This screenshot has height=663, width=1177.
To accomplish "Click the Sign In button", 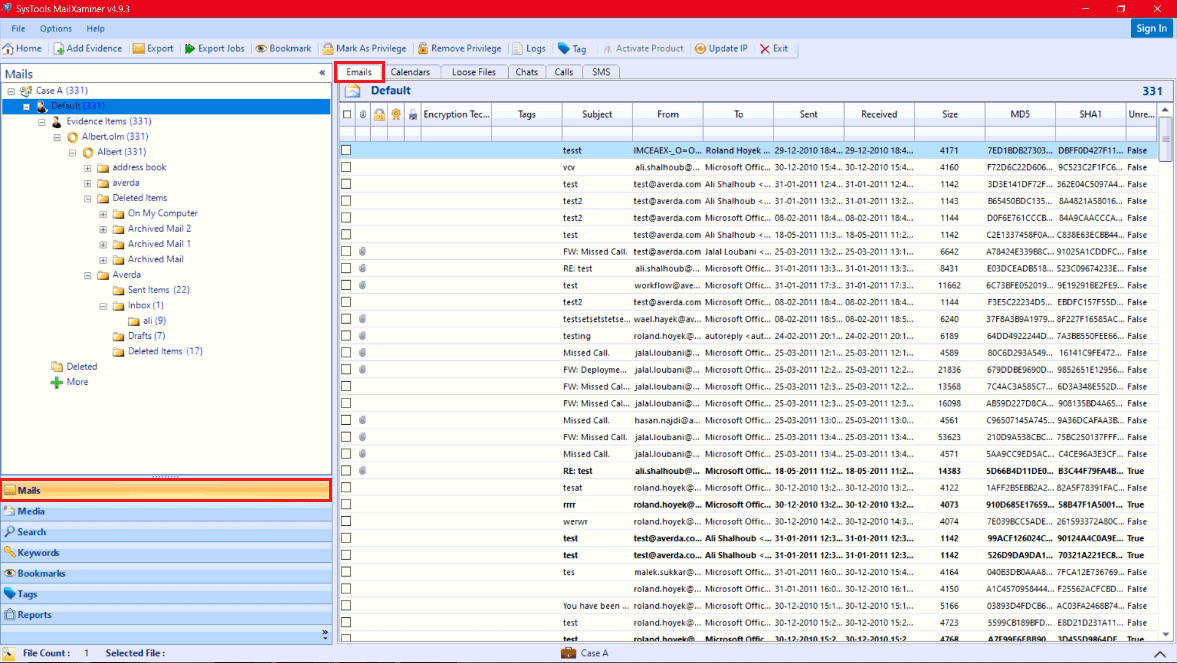I will pyautogui.click(x=1151, y=29).
